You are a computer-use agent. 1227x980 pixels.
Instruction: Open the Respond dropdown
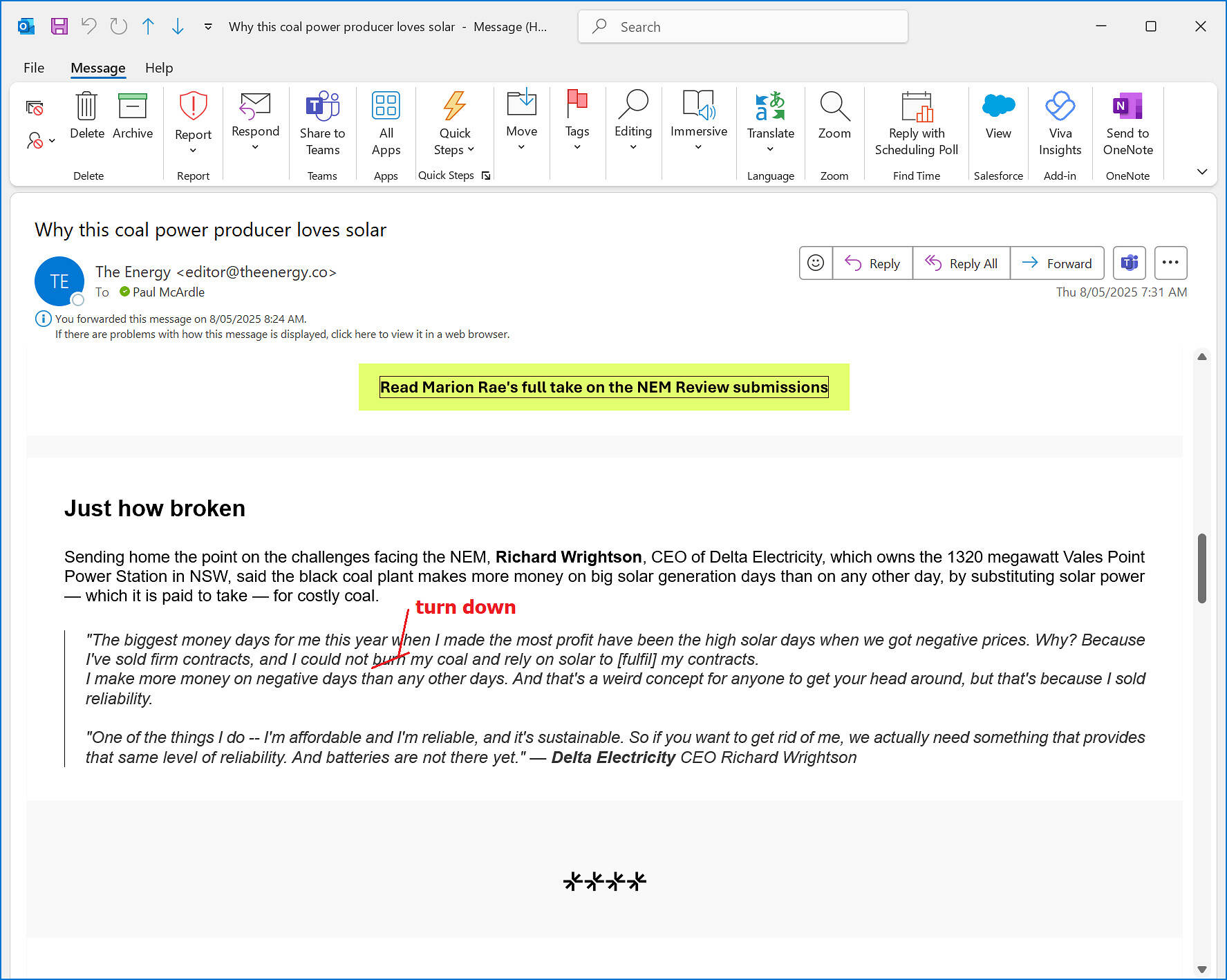pyautogui.click(x=255, y=122)
